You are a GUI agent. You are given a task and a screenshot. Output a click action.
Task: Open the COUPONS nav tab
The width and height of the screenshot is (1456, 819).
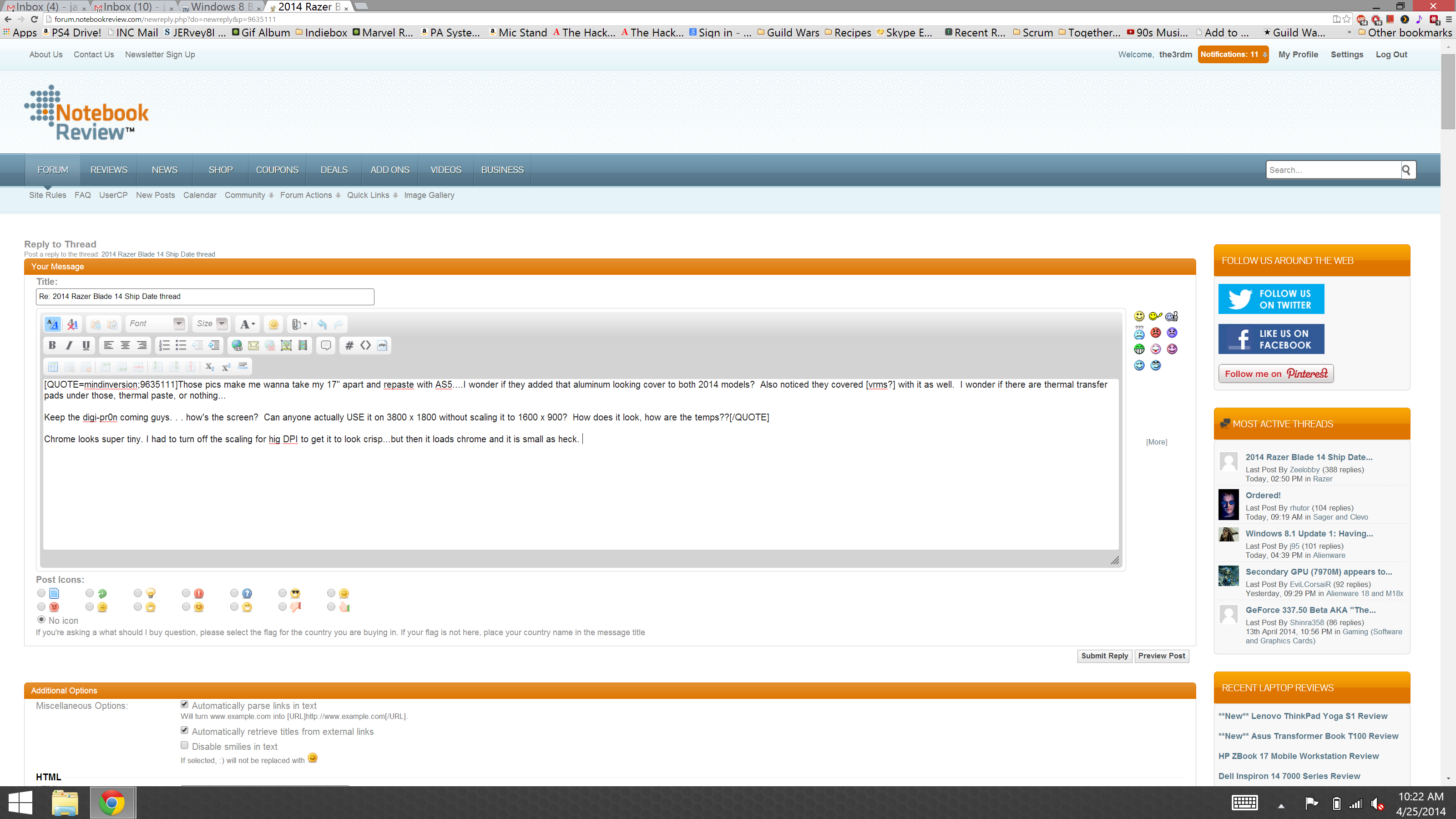pos(277,170)
